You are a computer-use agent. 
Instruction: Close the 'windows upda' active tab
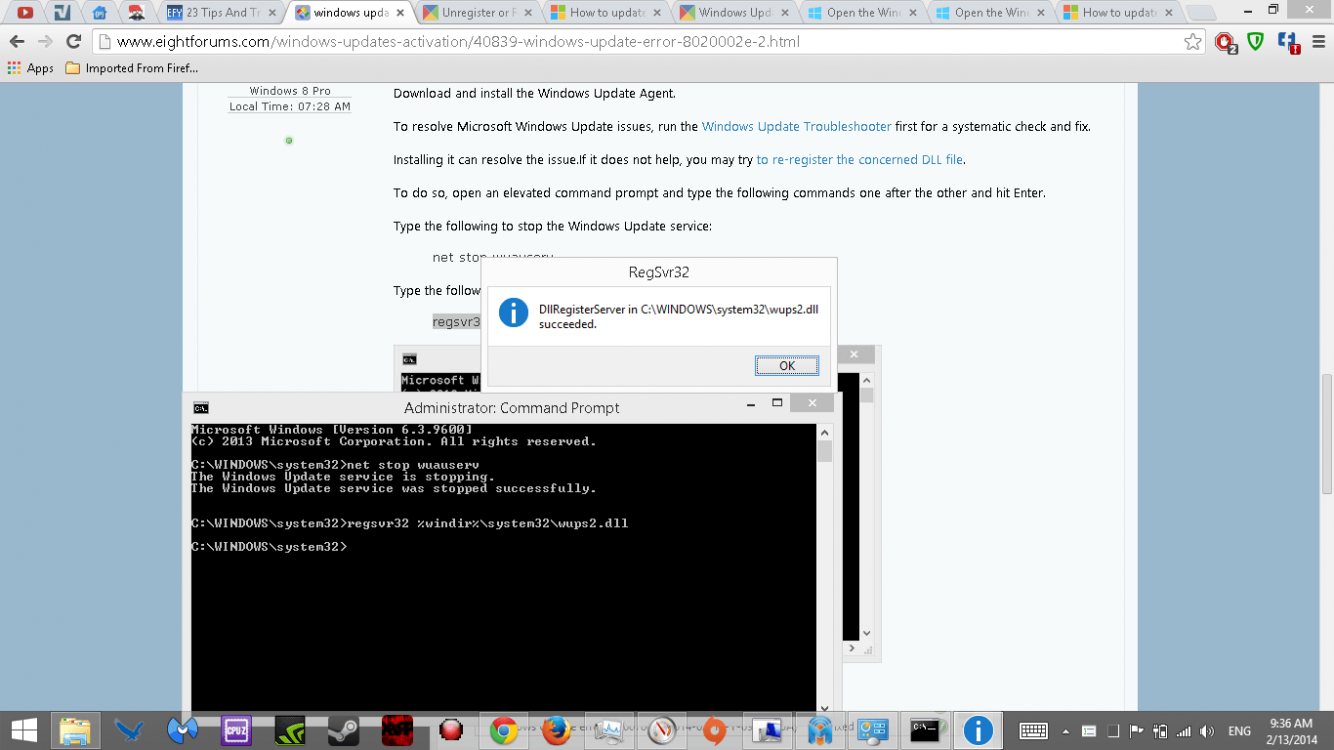pos(399,13)
